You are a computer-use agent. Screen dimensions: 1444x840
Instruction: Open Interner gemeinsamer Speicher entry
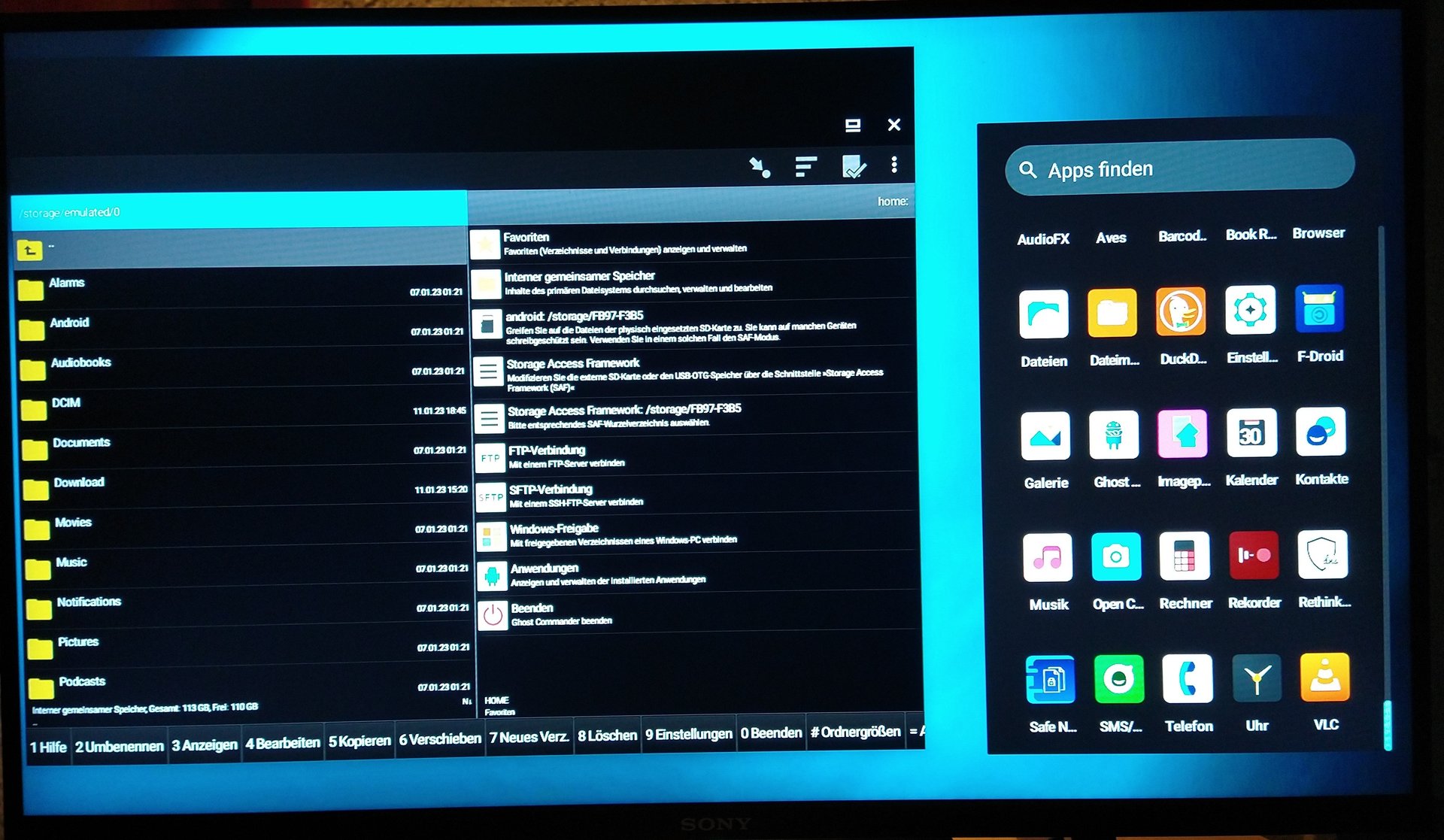(693, 281)
